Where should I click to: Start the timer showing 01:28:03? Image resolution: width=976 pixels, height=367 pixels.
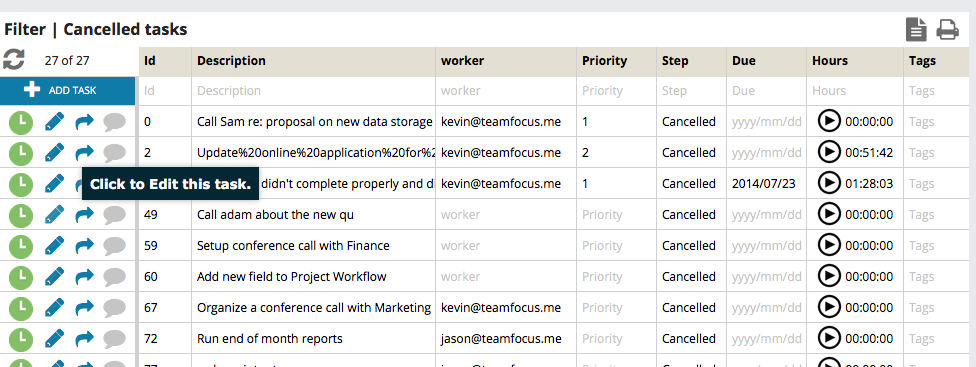tap(829, 184)
